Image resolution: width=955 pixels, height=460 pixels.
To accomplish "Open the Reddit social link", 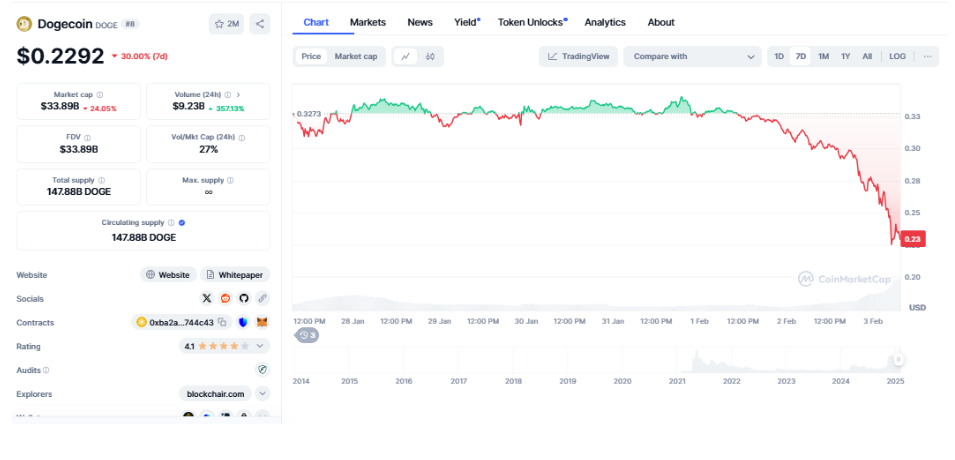I will (x=225, y=299).
